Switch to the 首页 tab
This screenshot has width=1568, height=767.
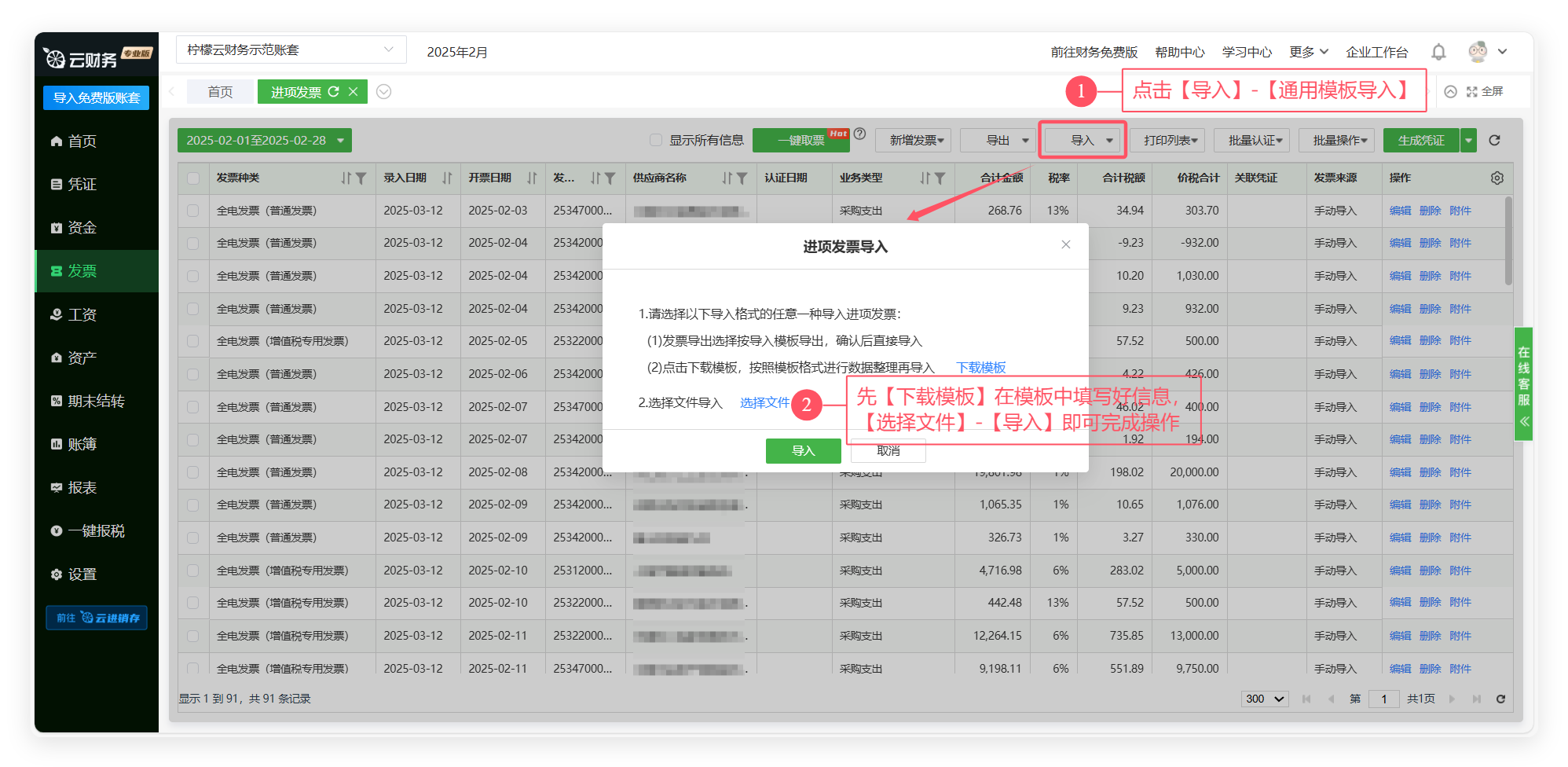pyautogui.click(x=220, y=92)
